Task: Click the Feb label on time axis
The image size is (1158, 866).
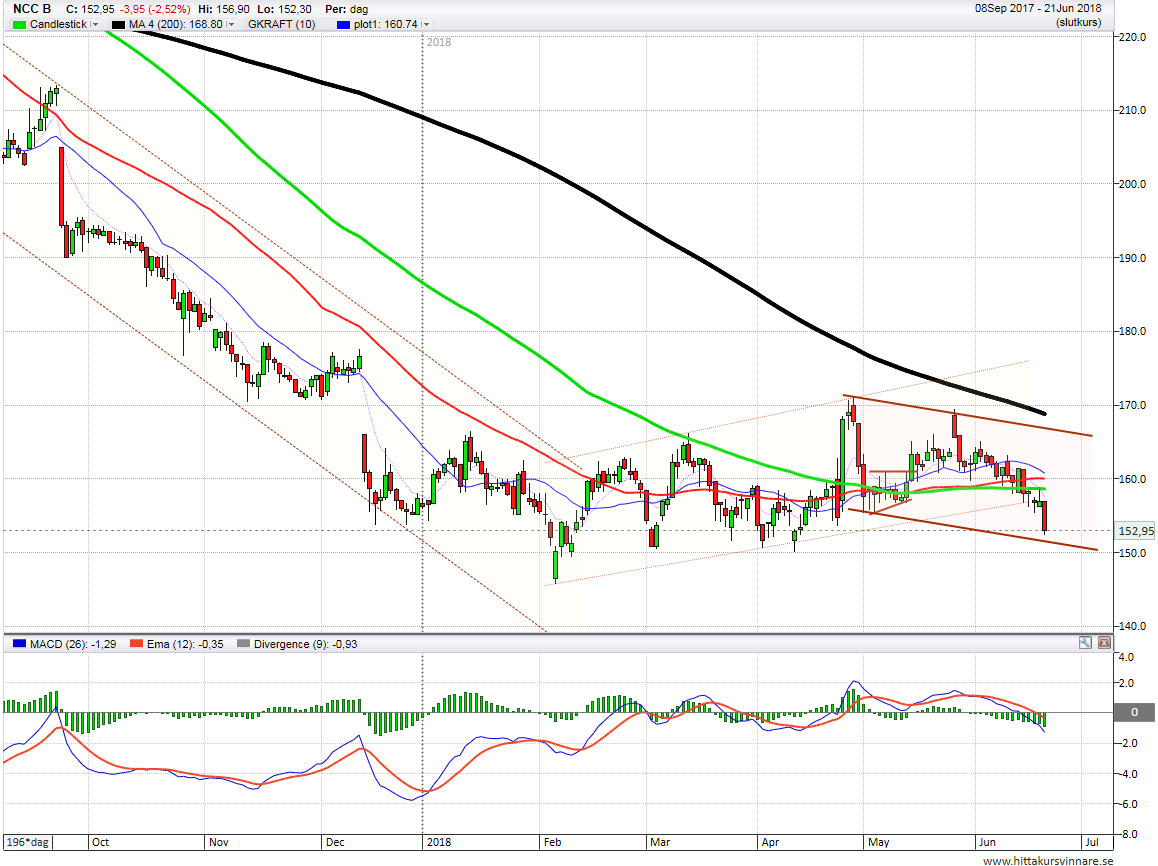Action: 552,842
